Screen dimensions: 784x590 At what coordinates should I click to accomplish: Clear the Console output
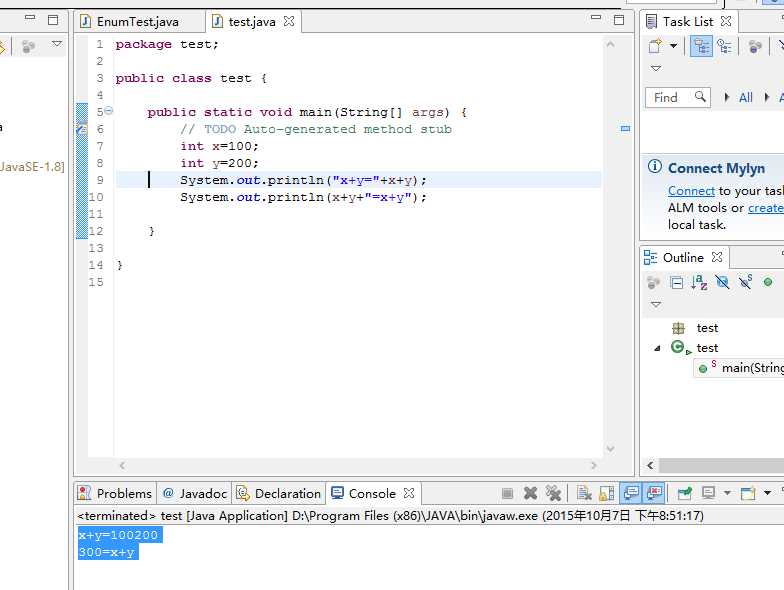pyautogui.click(x=584, y=494)
